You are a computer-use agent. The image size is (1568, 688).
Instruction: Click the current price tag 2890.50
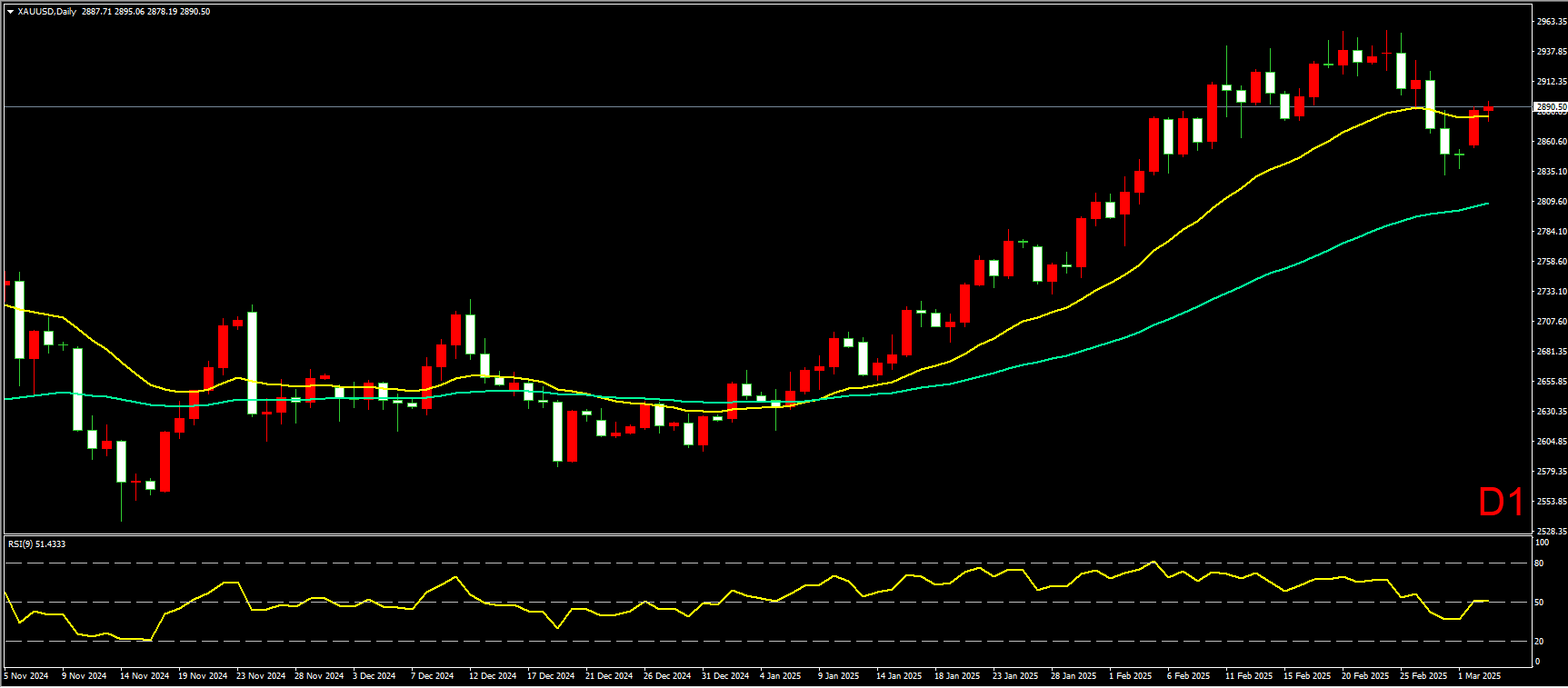pyautogui.click(x=1551, y=107)
